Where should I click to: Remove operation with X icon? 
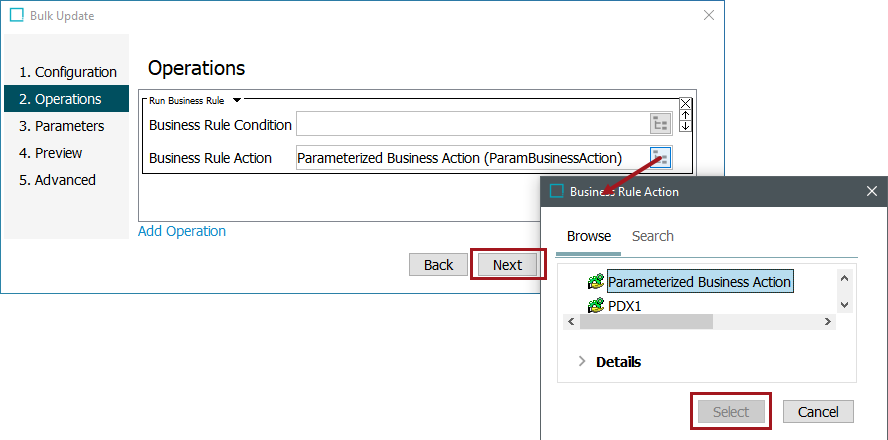pos(685,104)
